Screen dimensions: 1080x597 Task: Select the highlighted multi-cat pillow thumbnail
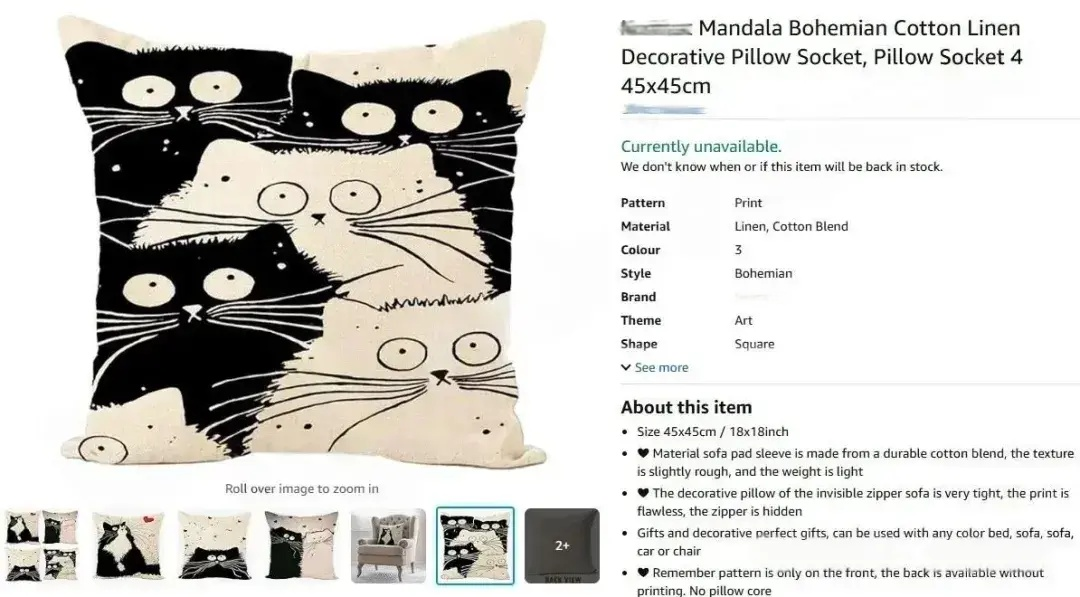pyautogui.click(x=475, y=545)
